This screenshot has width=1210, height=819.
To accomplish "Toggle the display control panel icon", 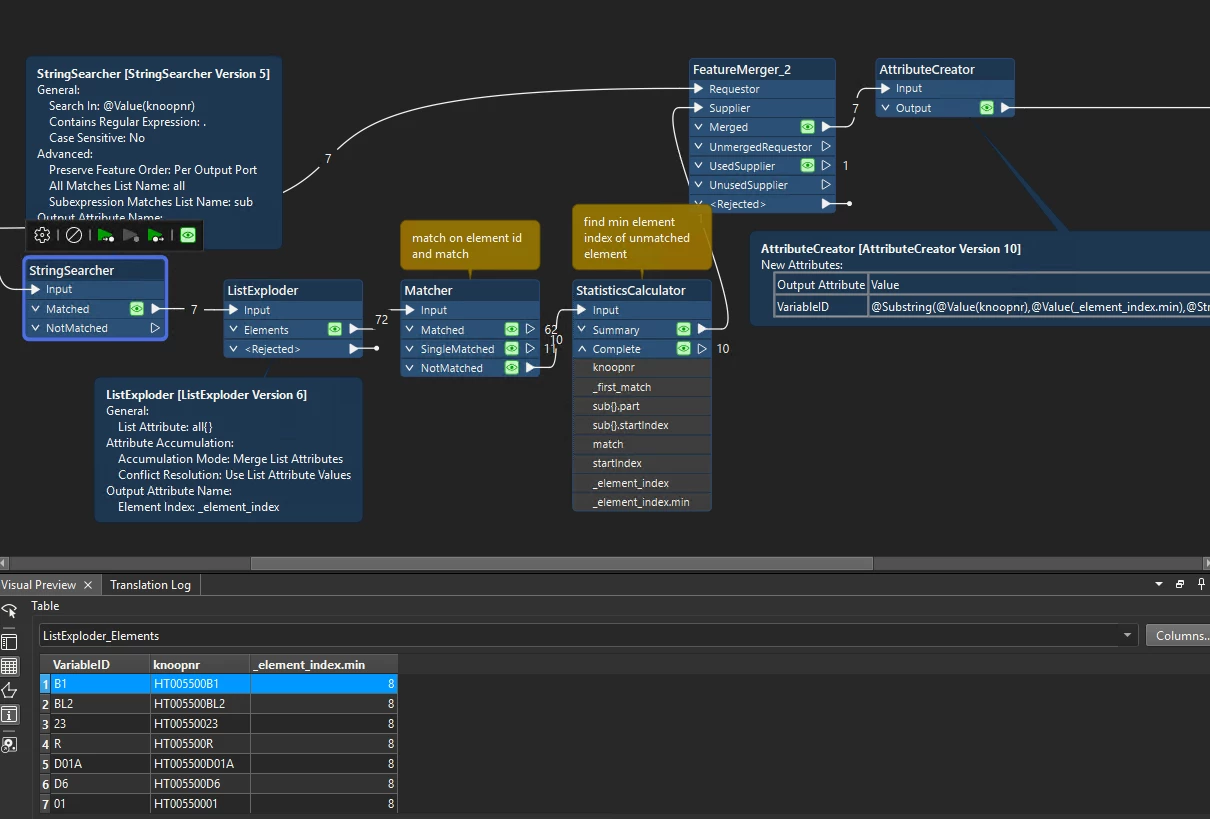I will coord(9,642).
